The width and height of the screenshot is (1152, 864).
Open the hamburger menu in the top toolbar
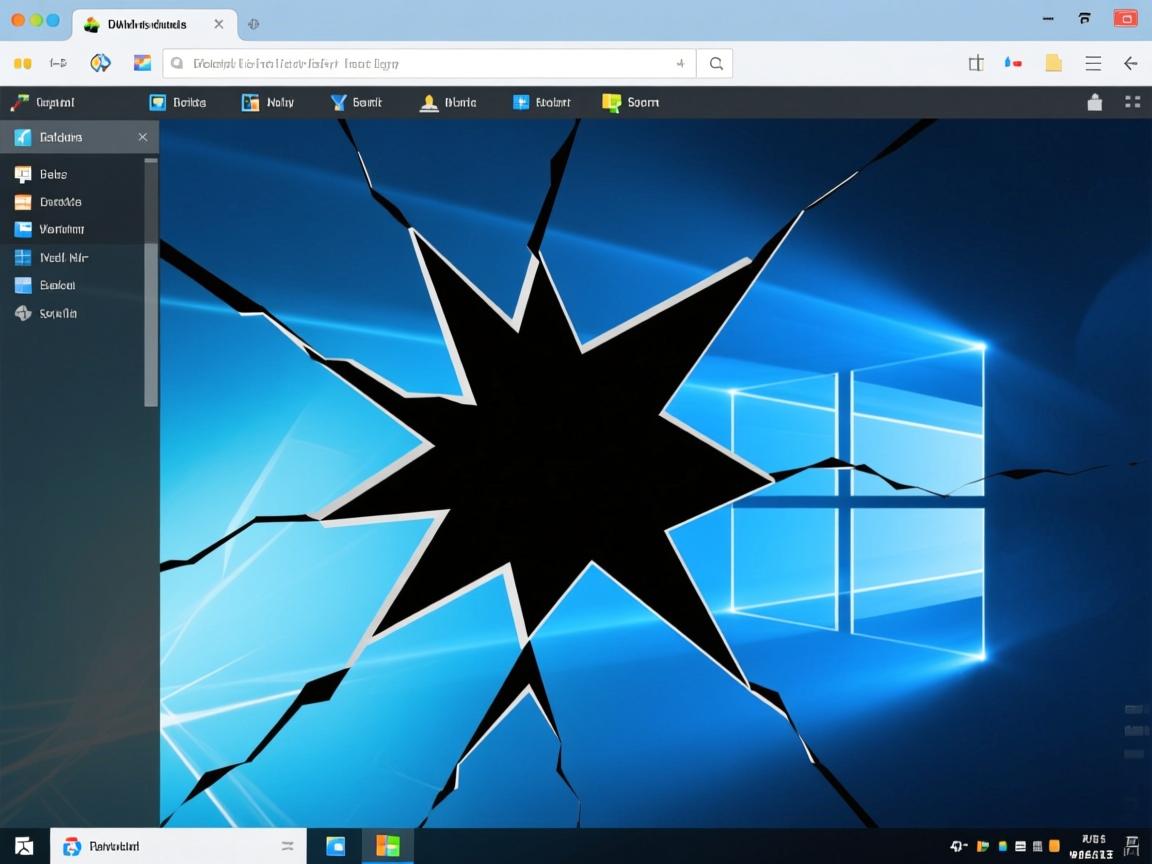1093,63
